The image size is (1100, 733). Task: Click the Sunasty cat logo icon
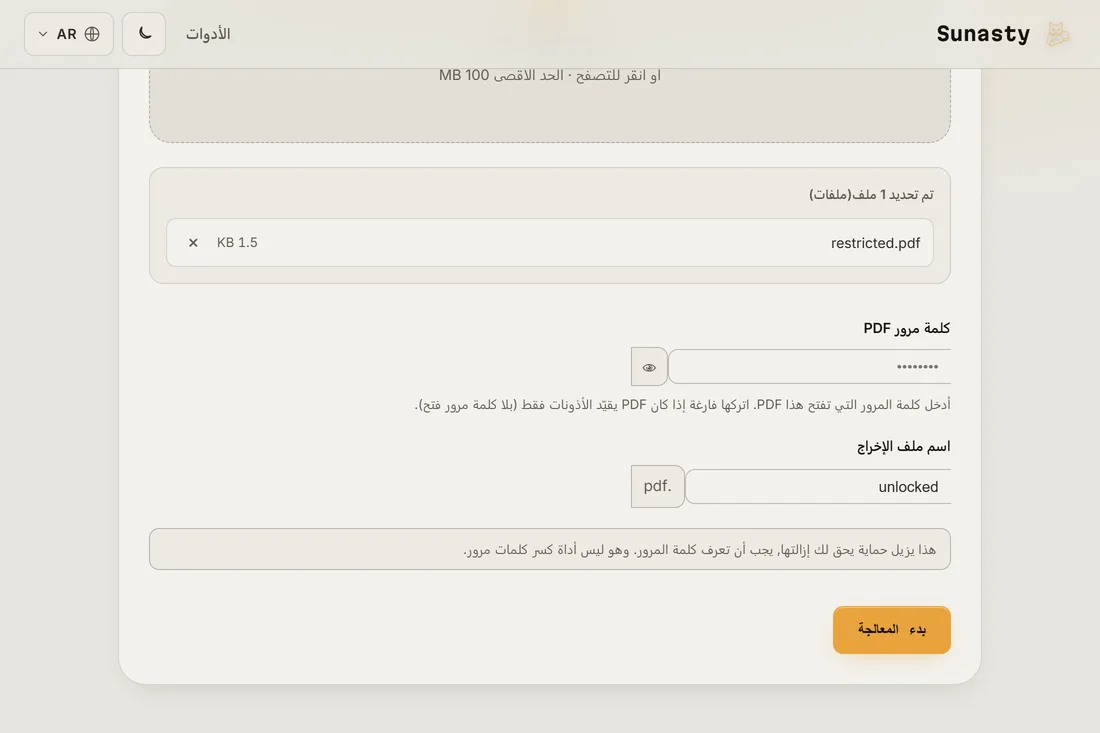pyautogui.click(x=1057, y=34)
